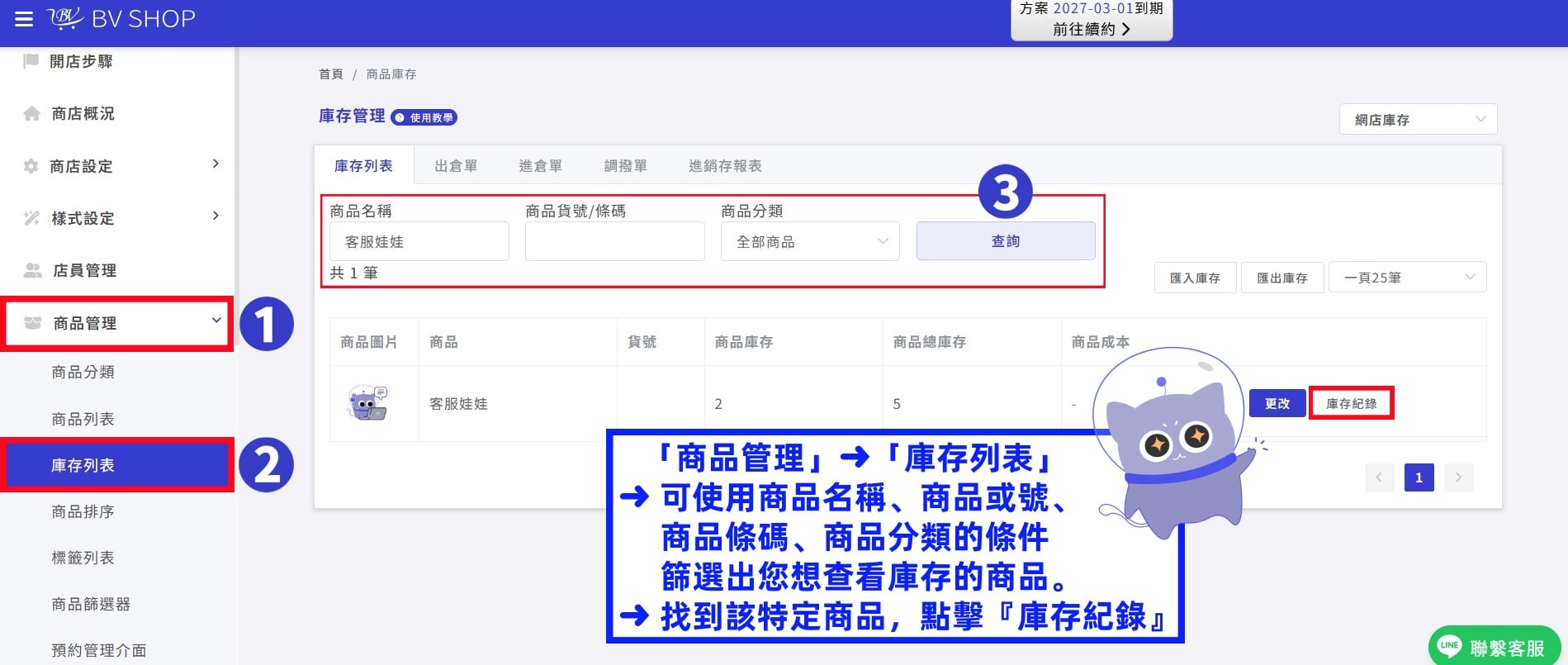Switch to the 進銷存報表 tab
The width and height of the screenshot is (1568, 665).
[x=725, y=165]
